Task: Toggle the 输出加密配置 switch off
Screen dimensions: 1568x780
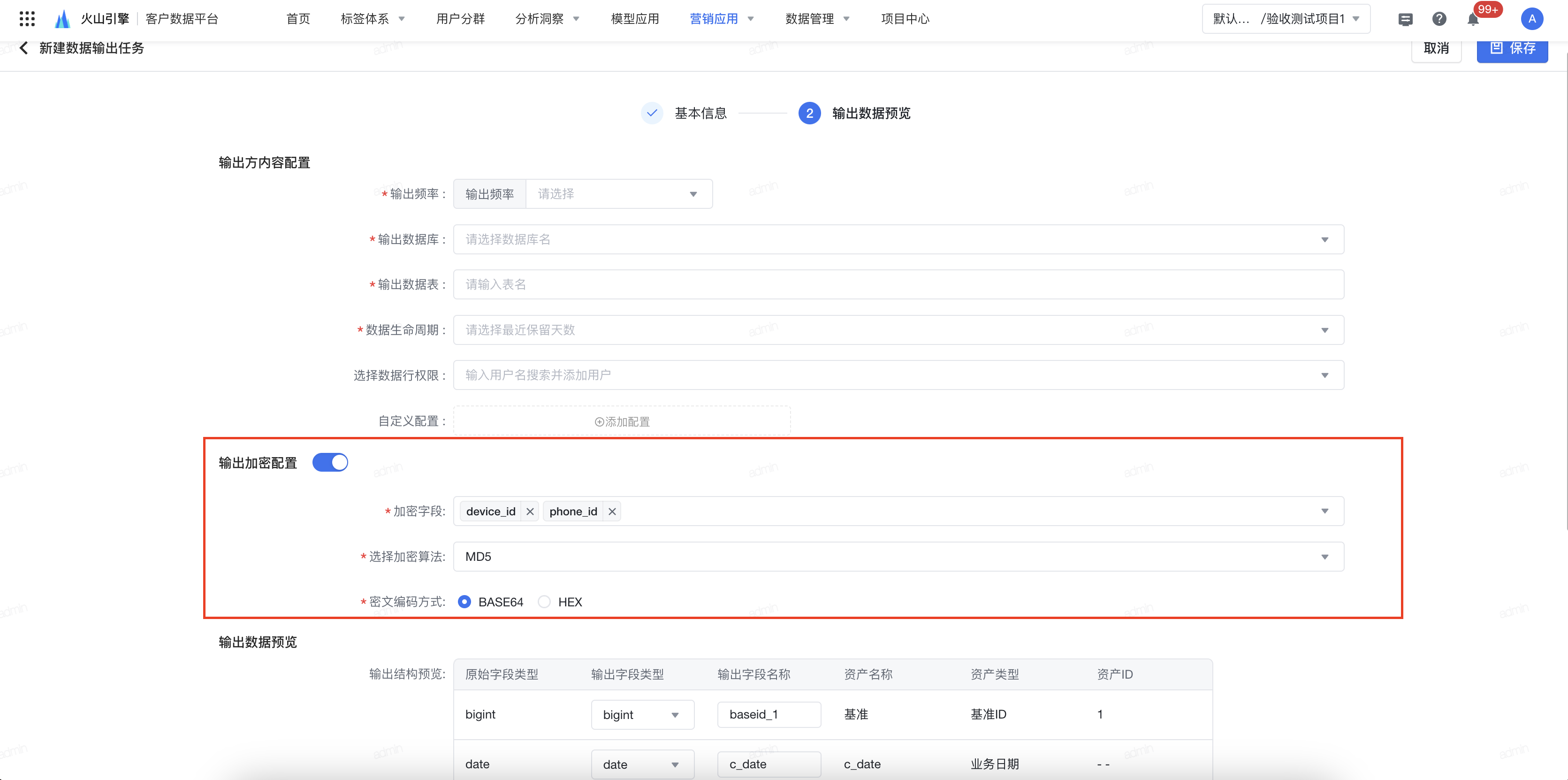Action: (x=330, y=463)
